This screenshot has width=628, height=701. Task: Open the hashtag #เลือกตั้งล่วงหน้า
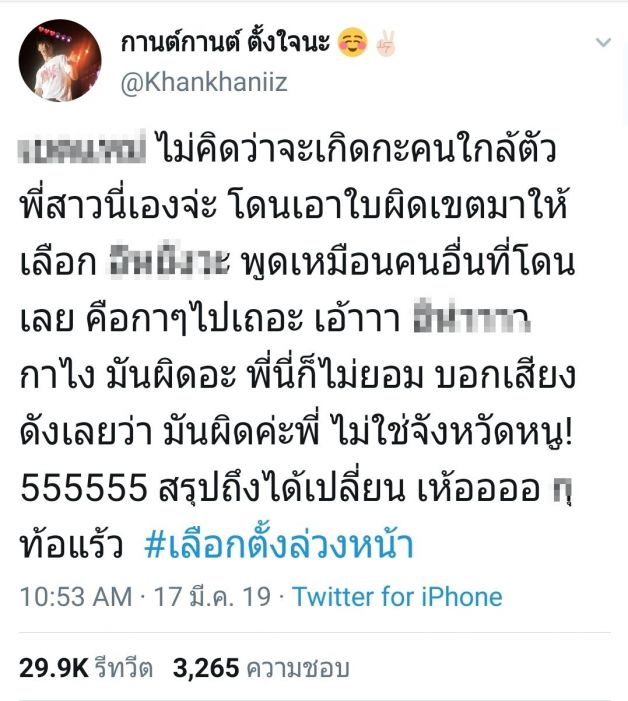click(278, 544)
